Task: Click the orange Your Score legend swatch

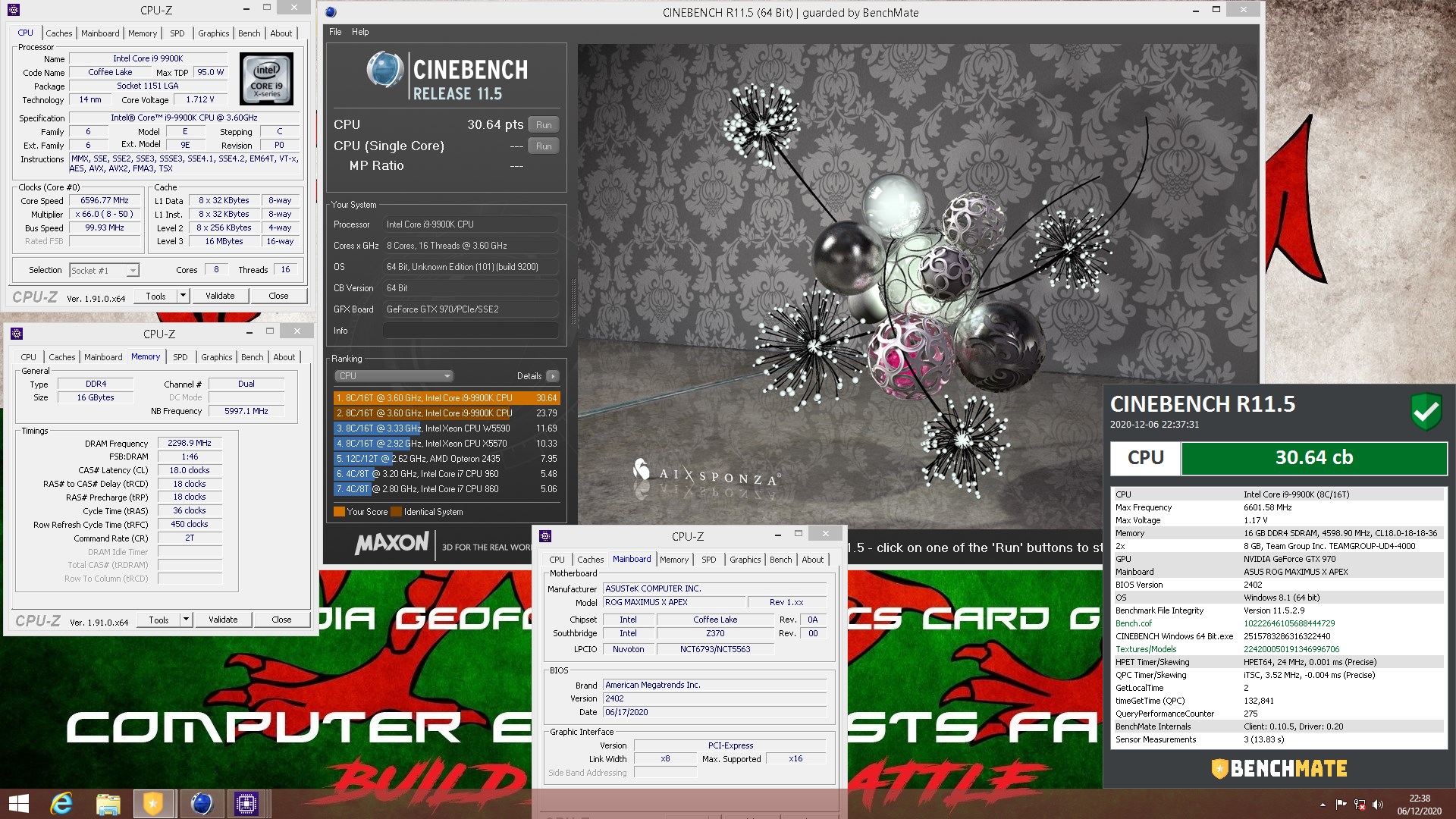Action: [x=339, y=512]
